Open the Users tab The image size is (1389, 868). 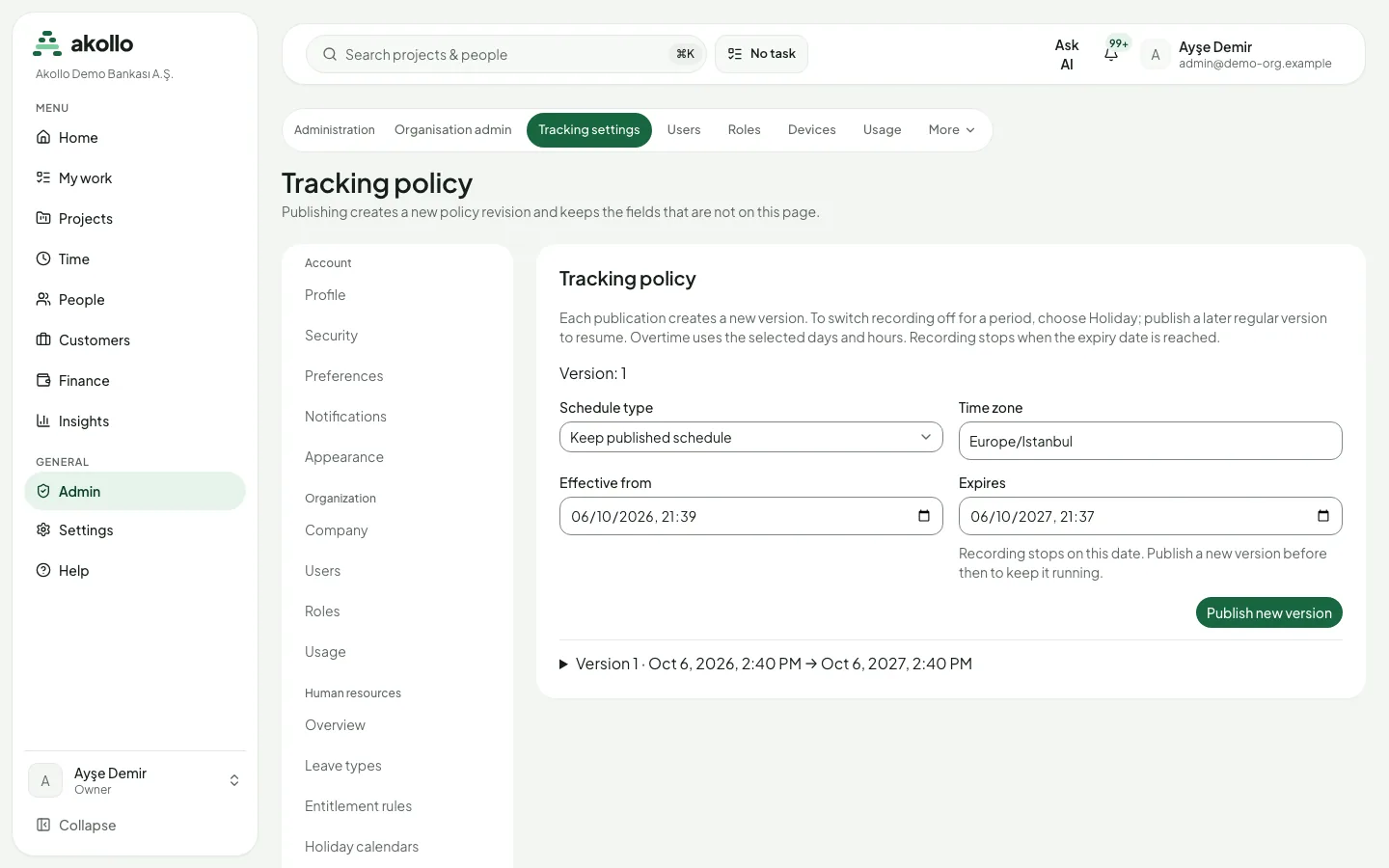(684, 130)
